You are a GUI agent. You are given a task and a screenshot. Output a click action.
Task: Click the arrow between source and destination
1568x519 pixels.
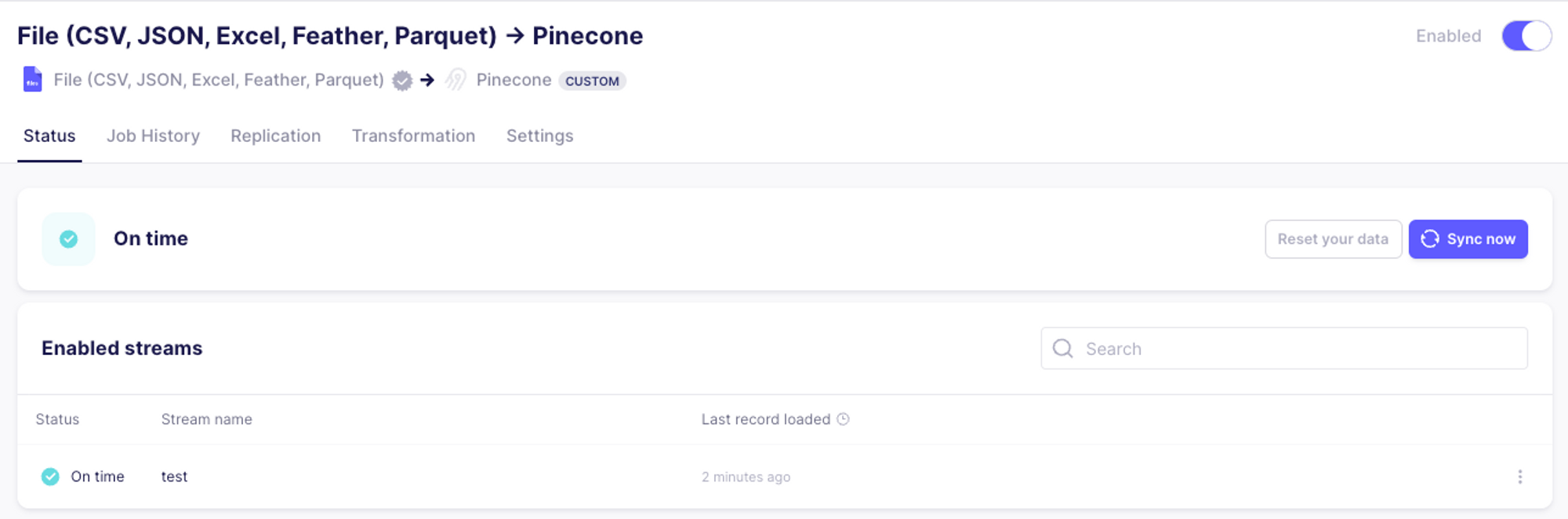pyautogui.click(x=426, y=79)
